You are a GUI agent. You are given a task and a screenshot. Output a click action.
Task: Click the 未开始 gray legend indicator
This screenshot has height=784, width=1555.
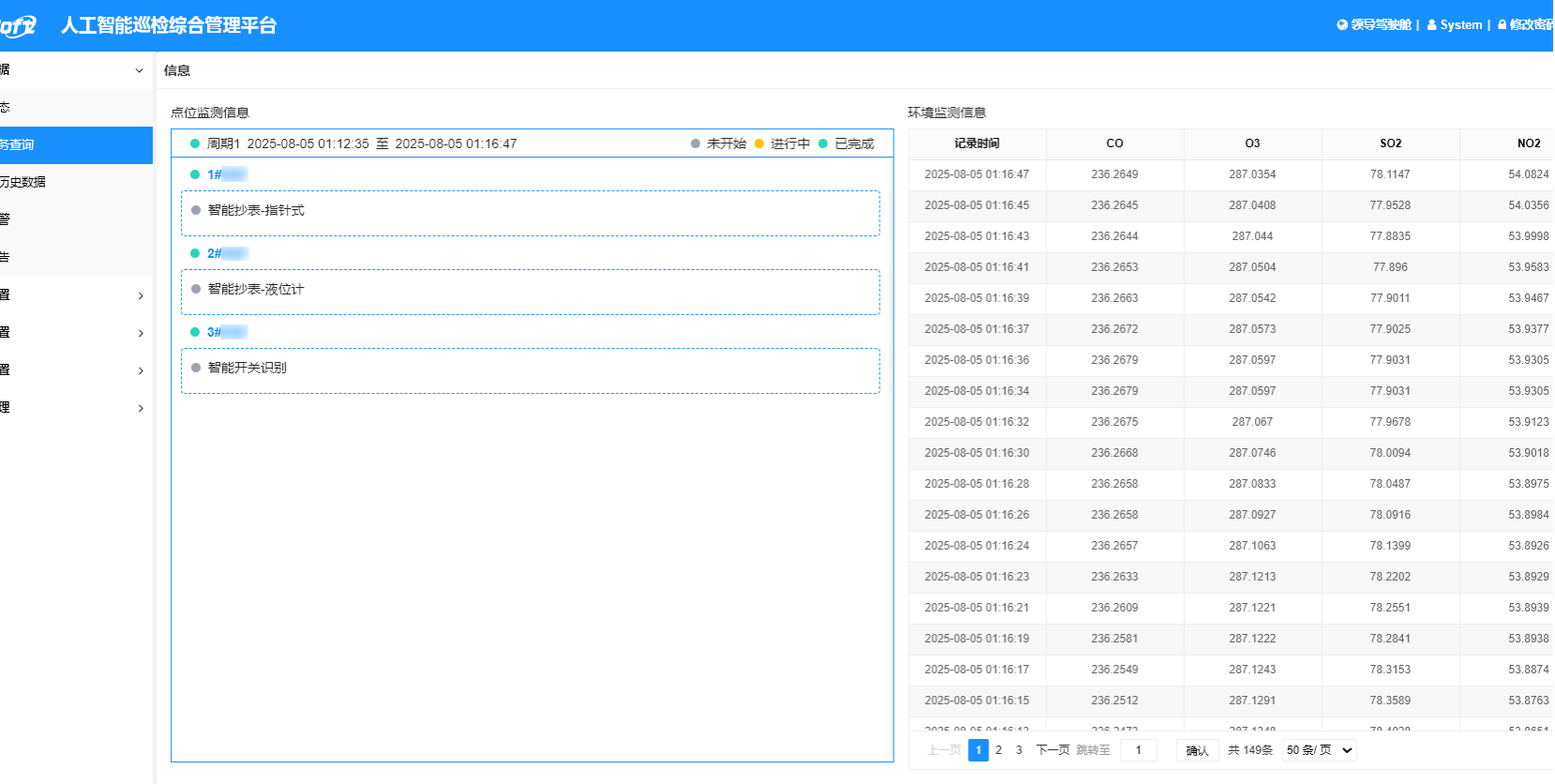point(695,143)
